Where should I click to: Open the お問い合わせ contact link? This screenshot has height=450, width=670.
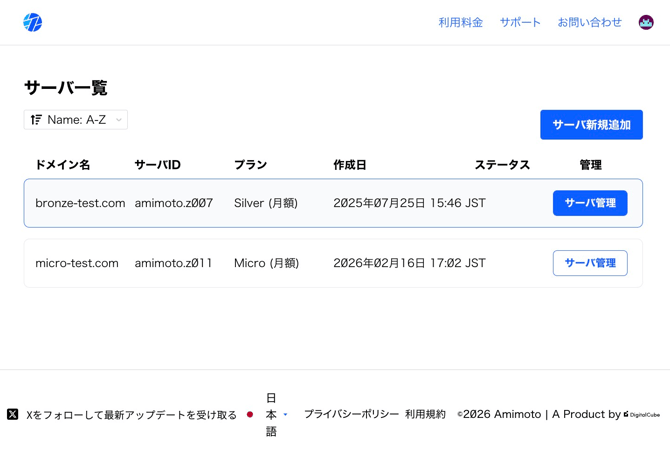tap(589, 22)
